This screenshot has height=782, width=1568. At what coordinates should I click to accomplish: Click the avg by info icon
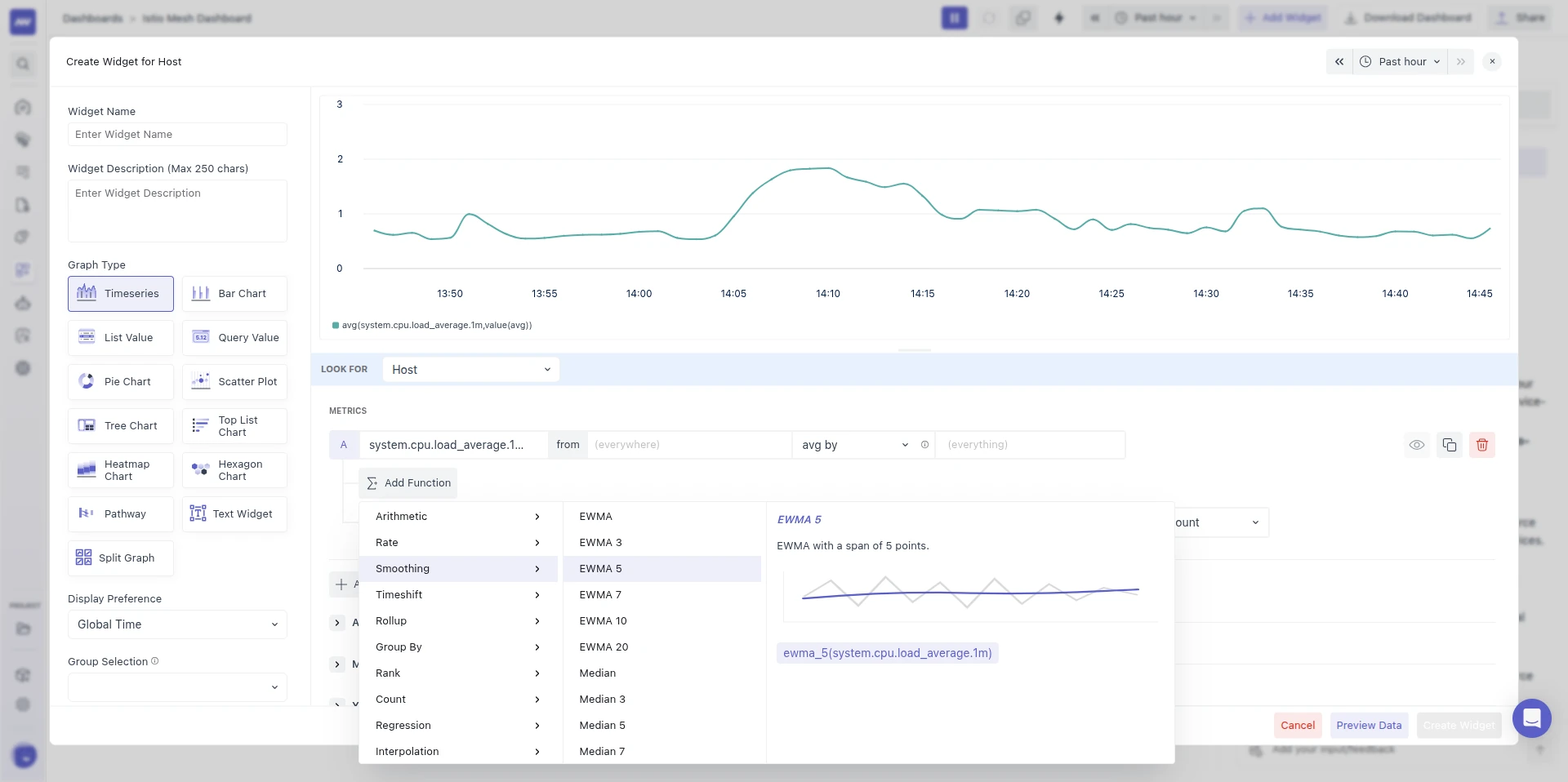tap(924, 445)
